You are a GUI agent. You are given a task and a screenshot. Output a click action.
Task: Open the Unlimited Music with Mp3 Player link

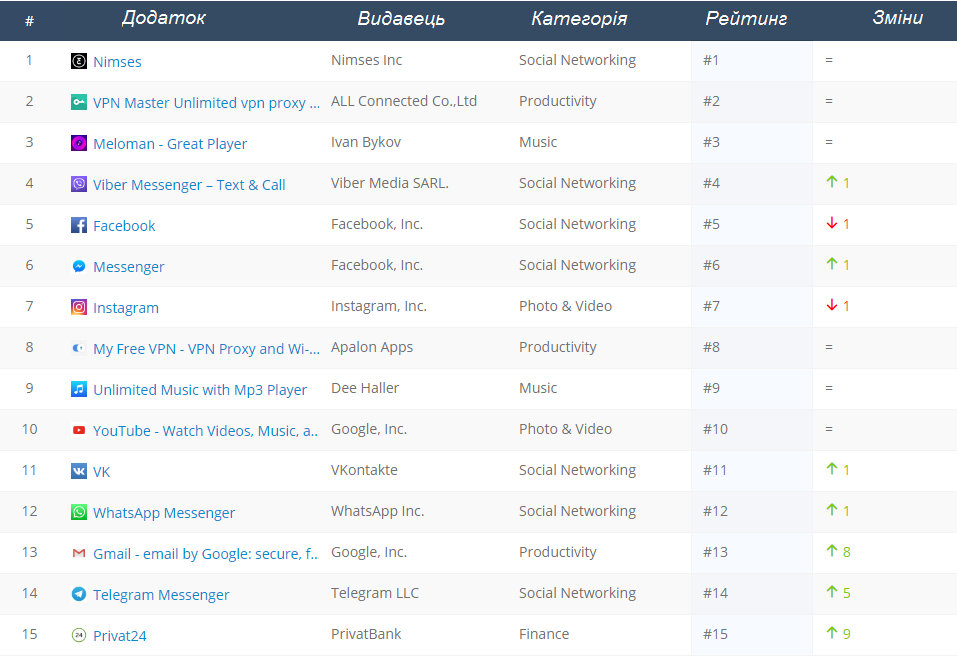tap(200, 389)
